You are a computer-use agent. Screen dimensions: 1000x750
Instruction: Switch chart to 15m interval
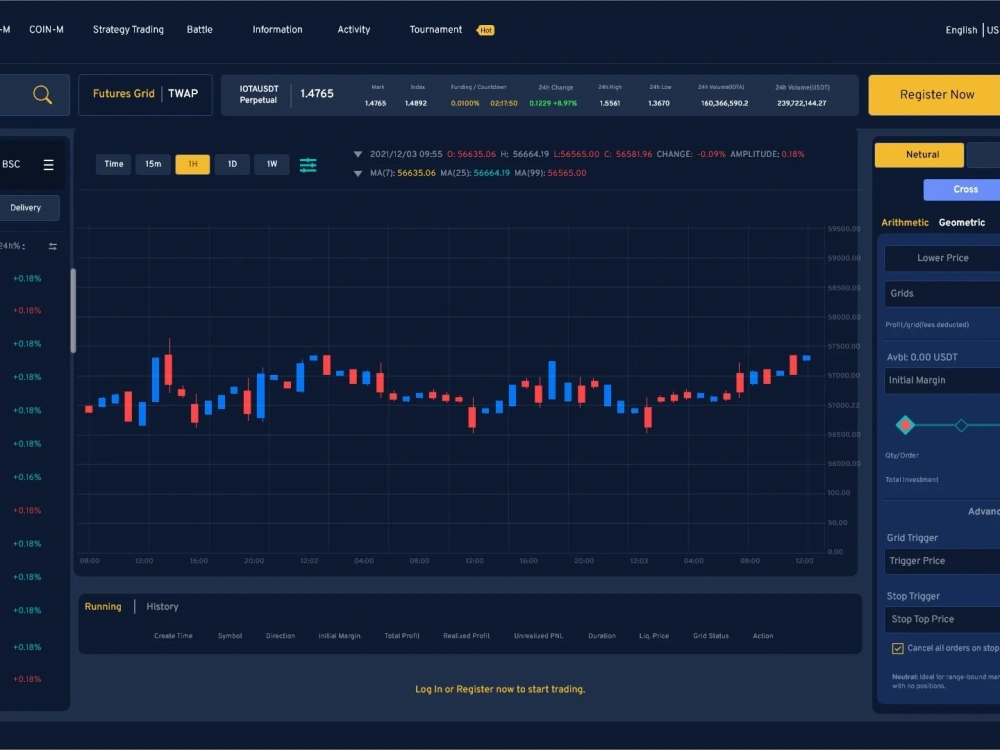[153, 164]
